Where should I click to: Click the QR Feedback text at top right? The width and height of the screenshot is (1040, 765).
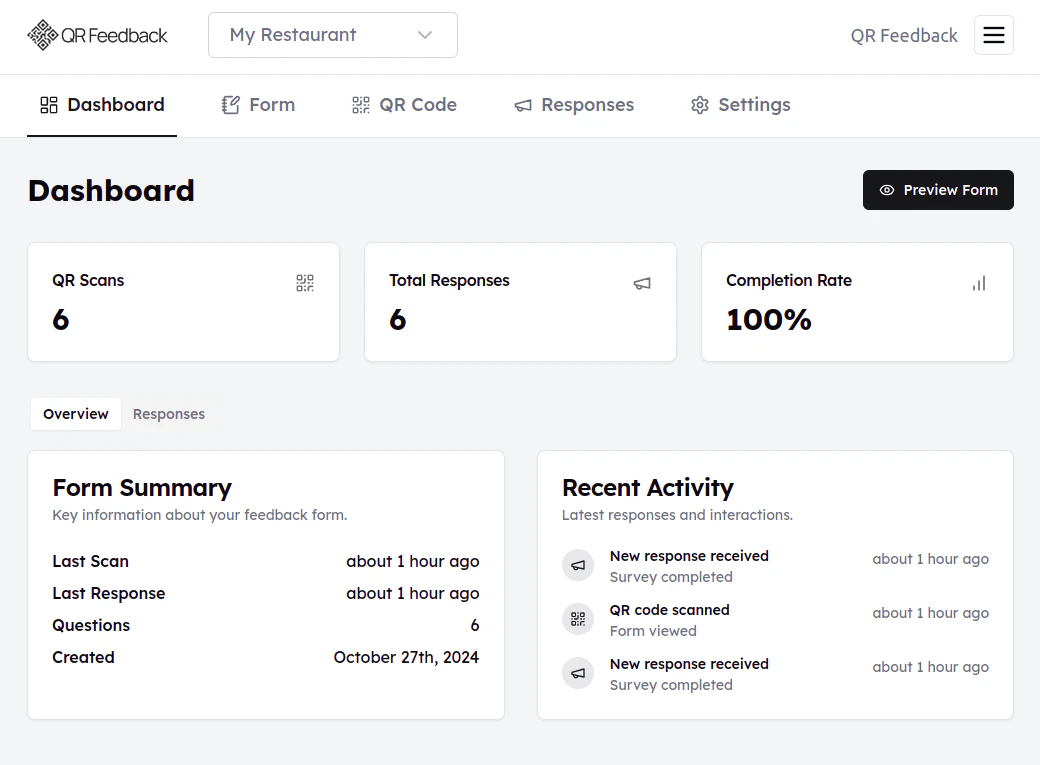pos(903,35)
